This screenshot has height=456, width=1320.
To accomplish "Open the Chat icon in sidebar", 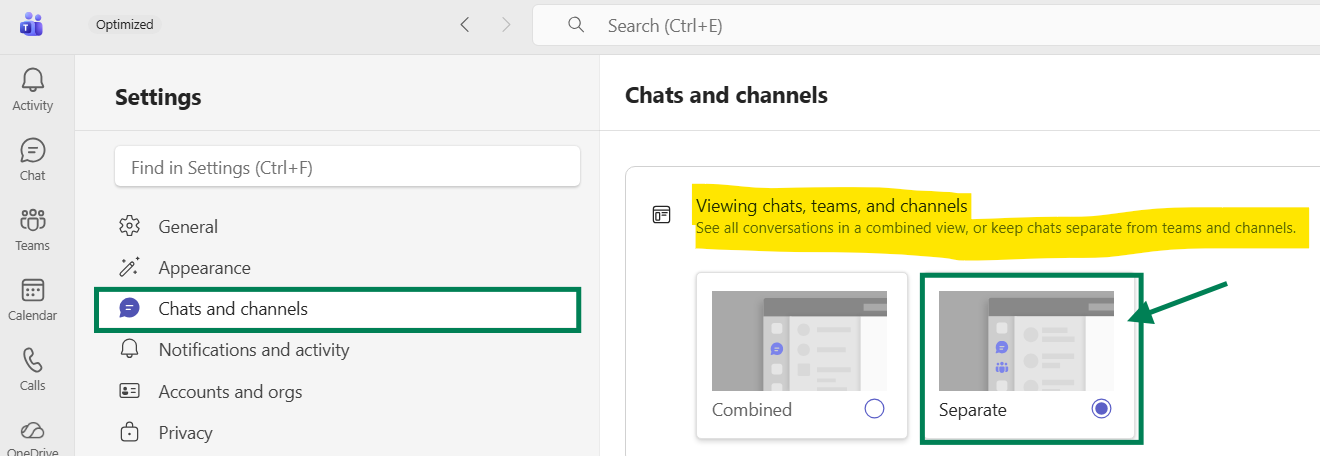I will [x=33, y=151].
